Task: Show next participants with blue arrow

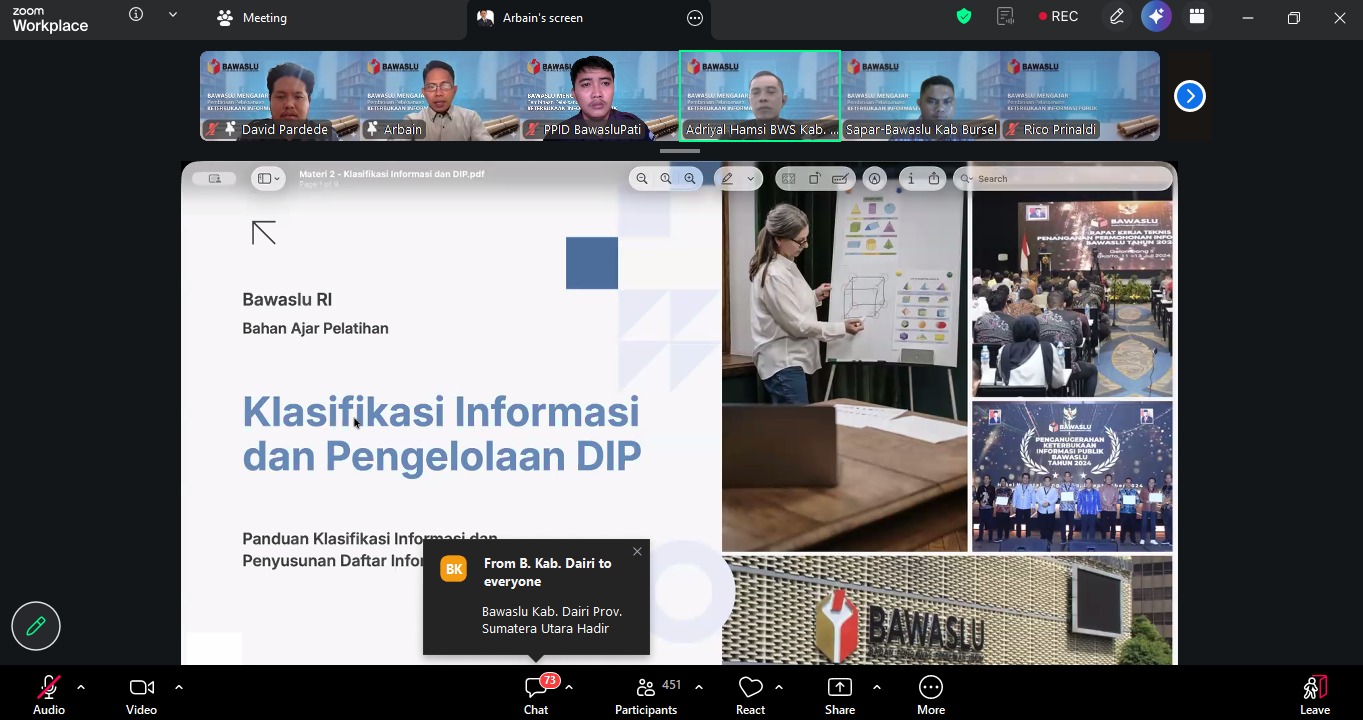Action: pos(1189,96)
